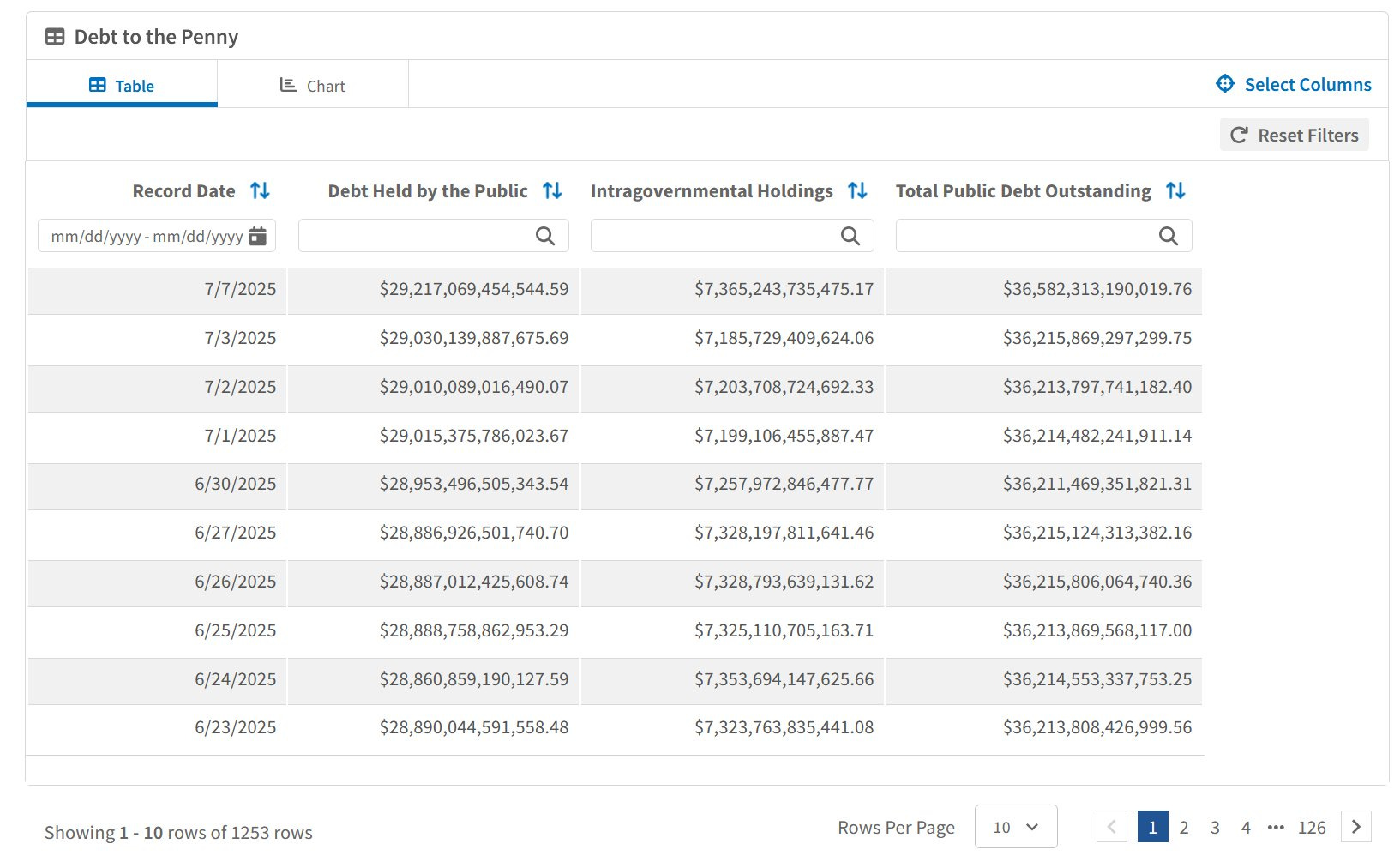Open the Rows Per Page dropdown
The width and height of the screenshot is (1400, 868).
pyautogui.click(x=1016, y=827)
